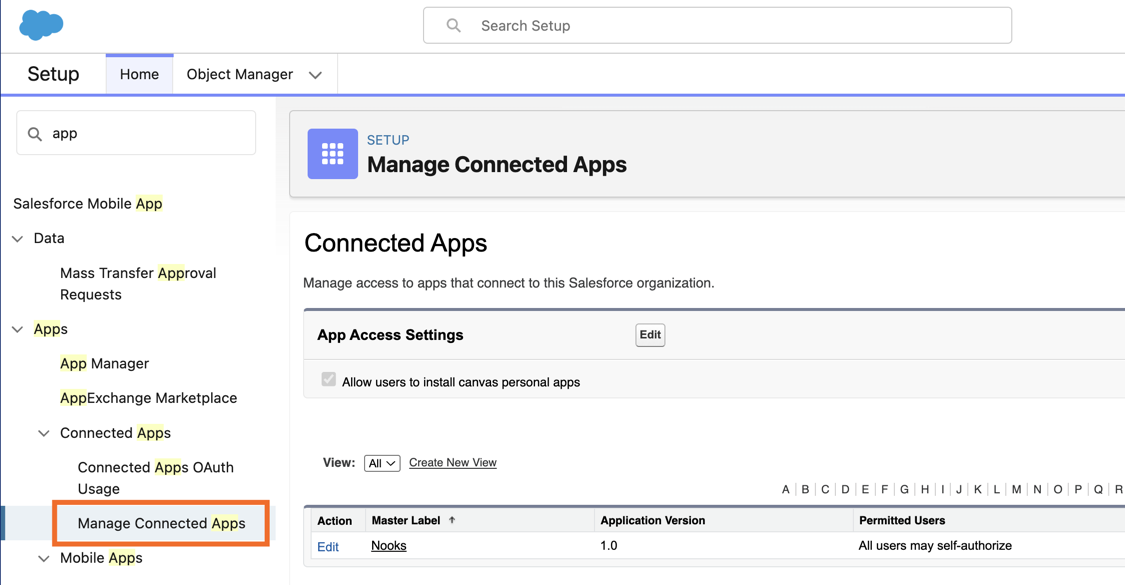Click the Search Setup magnifier icon
Screen dimensions: 1125x585
coord(453,26)
